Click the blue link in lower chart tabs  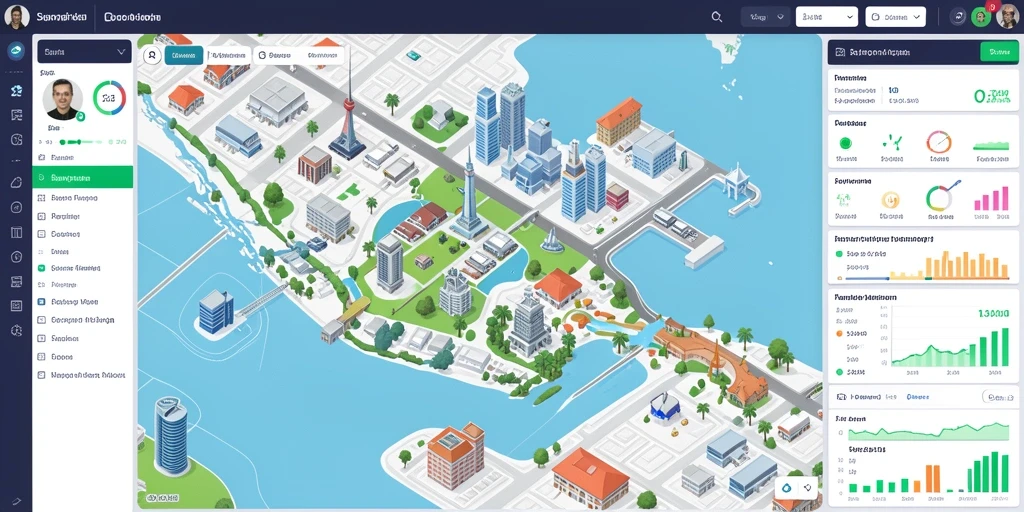pyautogui.click(x=917, y=396)
